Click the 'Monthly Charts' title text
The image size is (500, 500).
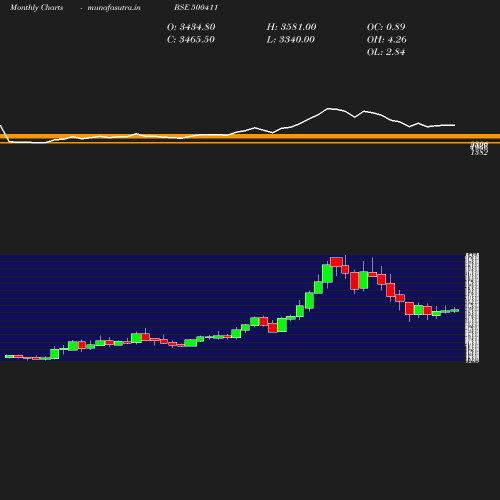click(36, 8)
